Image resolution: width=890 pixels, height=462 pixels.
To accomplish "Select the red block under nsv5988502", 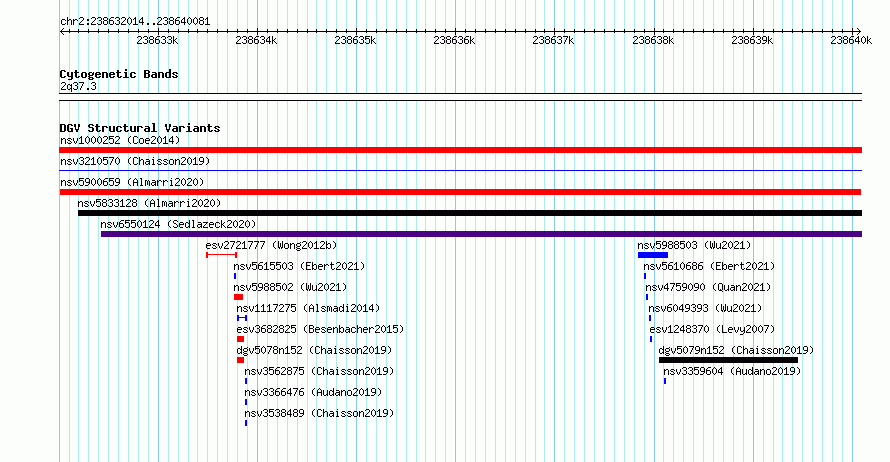I will (x=238, y=297).
